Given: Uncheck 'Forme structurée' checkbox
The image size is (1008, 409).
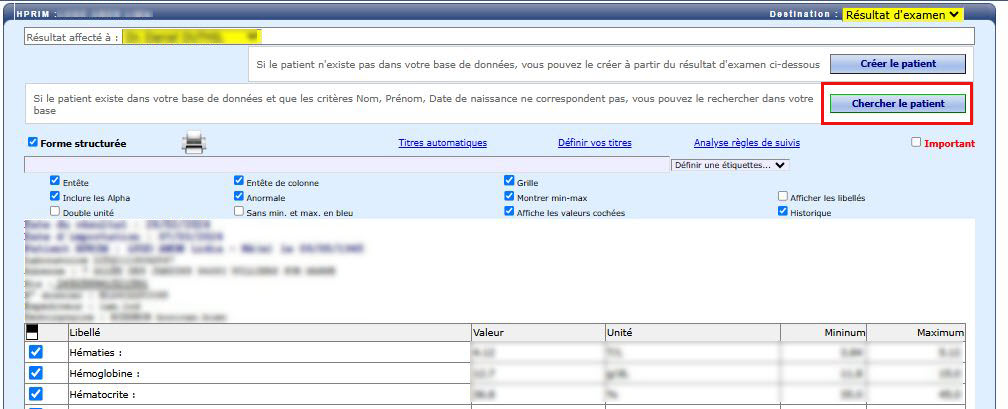Looking at the screenshot, I should tap(33, 143).
